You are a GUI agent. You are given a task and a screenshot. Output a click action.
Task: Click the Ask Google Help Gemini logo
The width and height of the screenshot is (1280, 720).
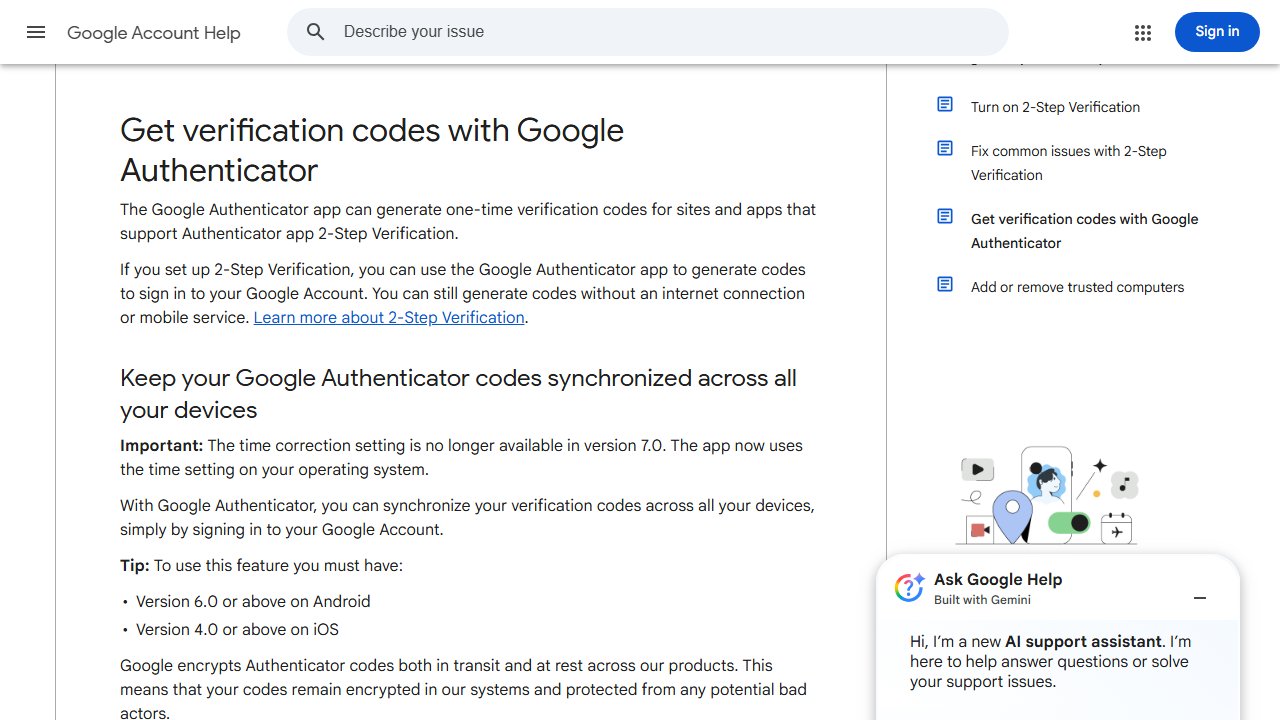coord(910,588)
